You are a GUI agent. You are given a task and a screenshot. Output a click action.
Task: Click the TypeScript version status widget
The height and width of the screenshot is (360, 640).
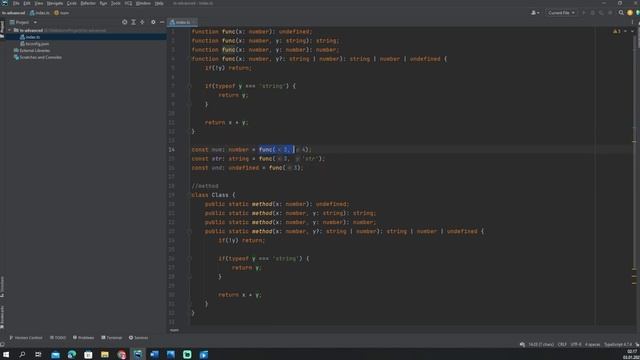[618, 345]
